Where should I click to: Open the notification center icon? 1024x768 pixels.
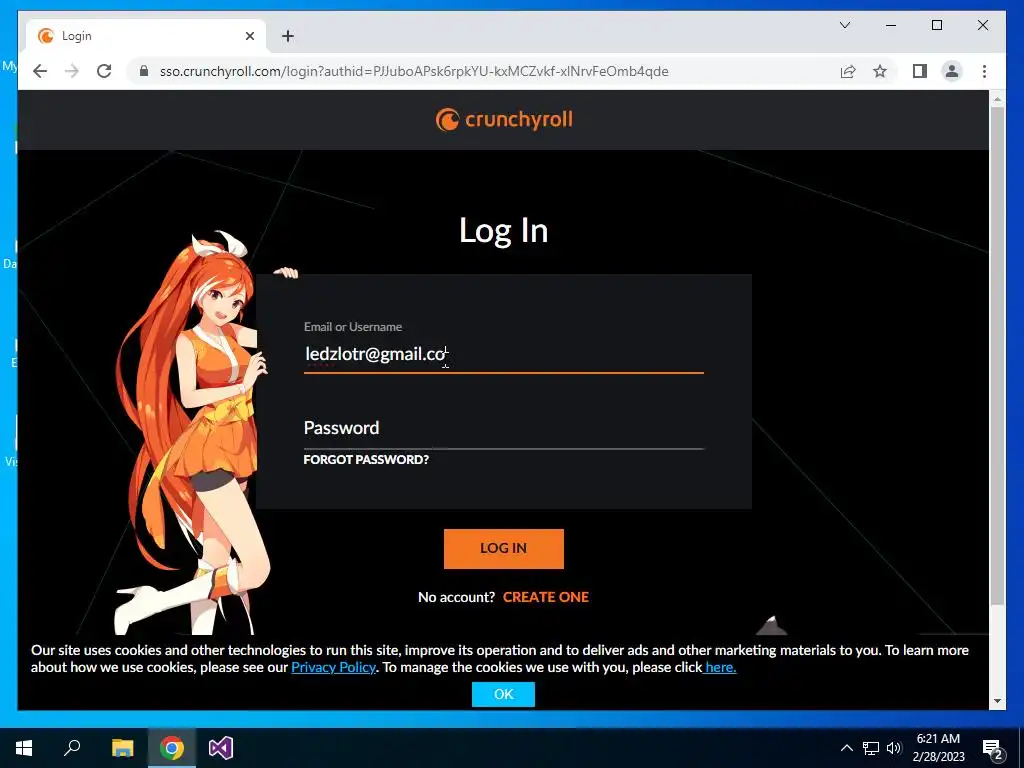(x=993, y=749)
